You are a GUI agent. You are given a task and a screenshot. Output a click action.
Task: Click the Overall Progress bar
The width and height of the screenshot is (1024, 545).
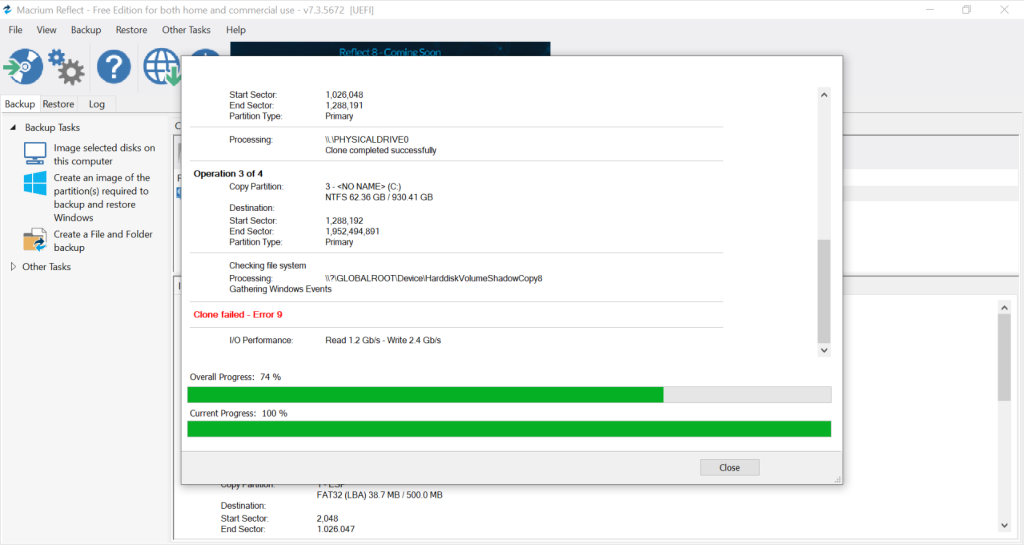pos(508,394)
